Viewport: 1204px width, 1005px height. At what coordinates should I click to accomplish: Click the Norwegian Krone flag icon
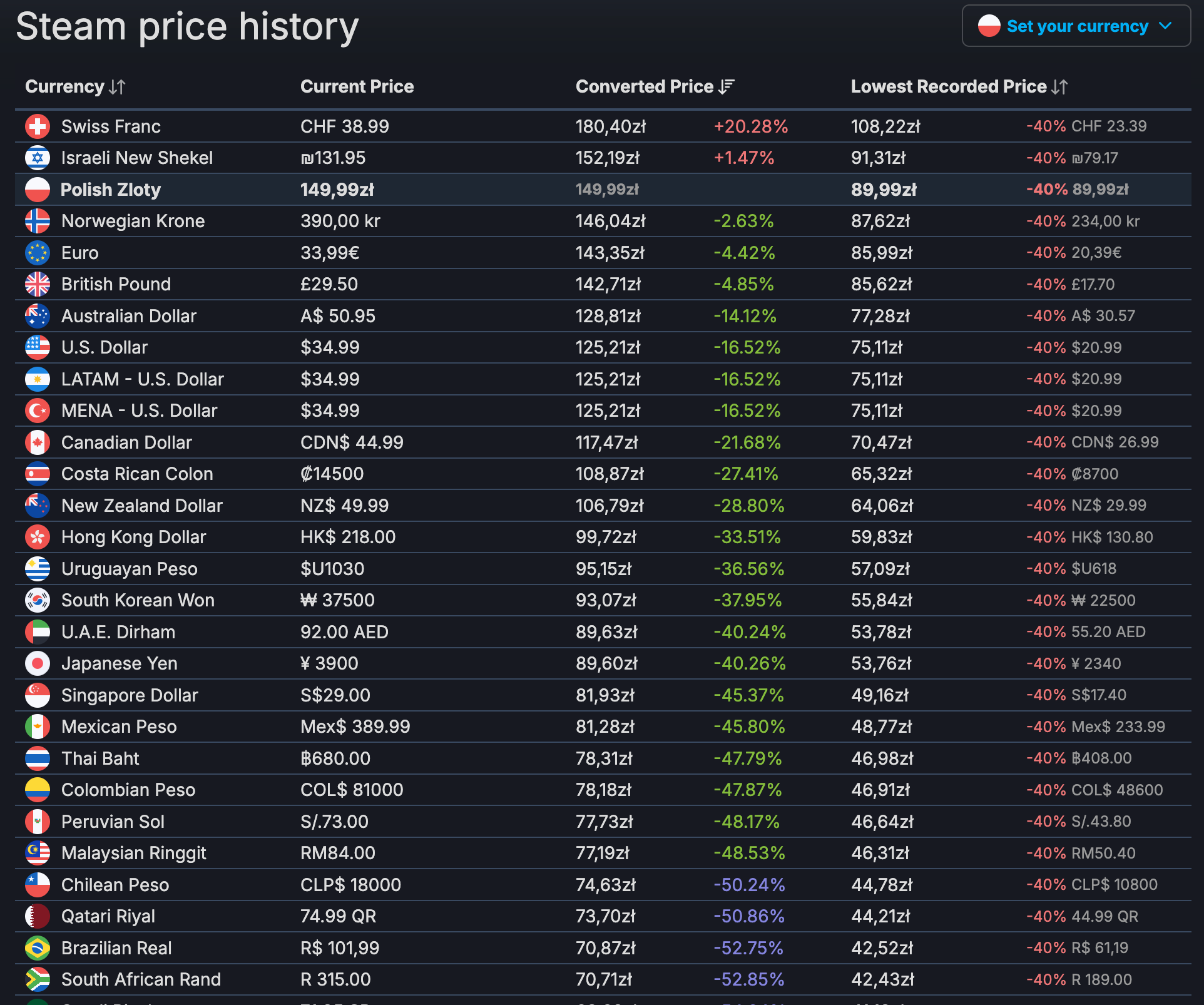[38, 221]
